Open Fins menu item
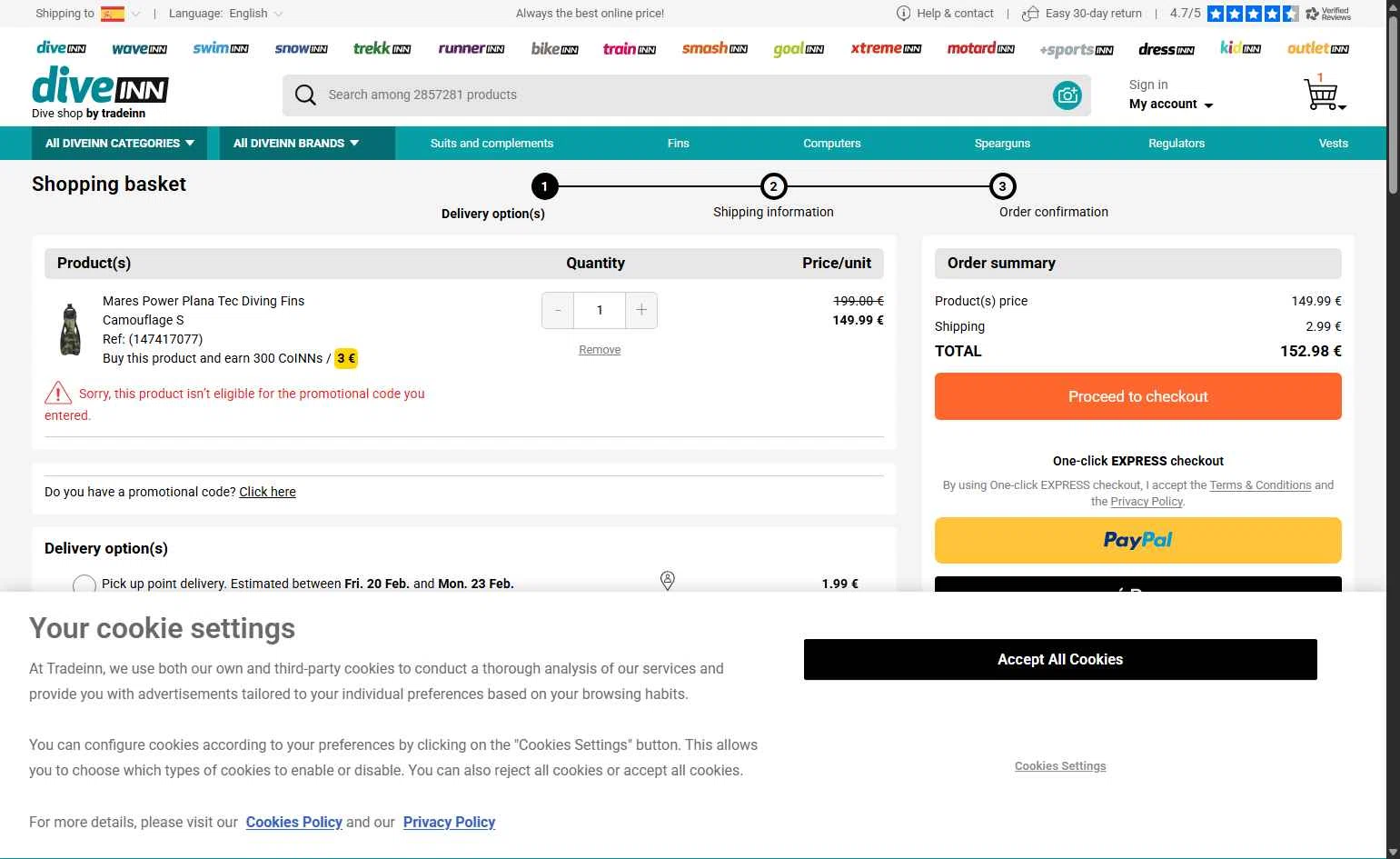 pos(679,144)
